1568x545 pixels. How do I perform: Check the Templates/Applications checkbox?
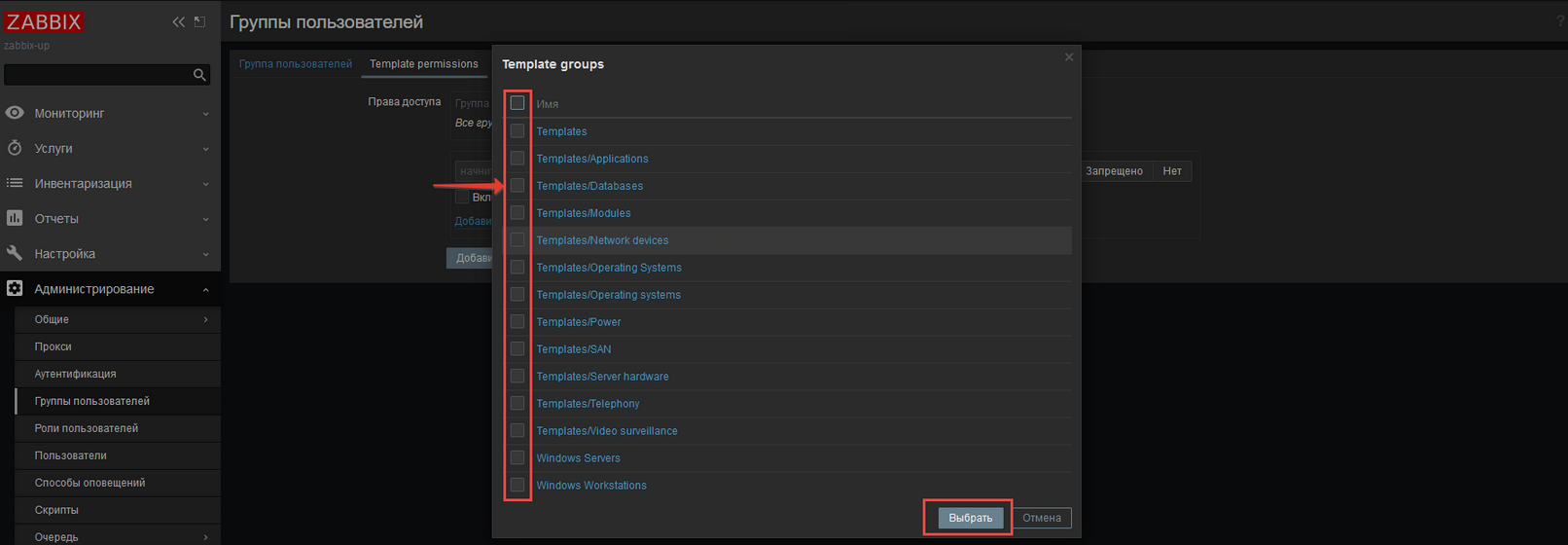(x=517, y=158)
